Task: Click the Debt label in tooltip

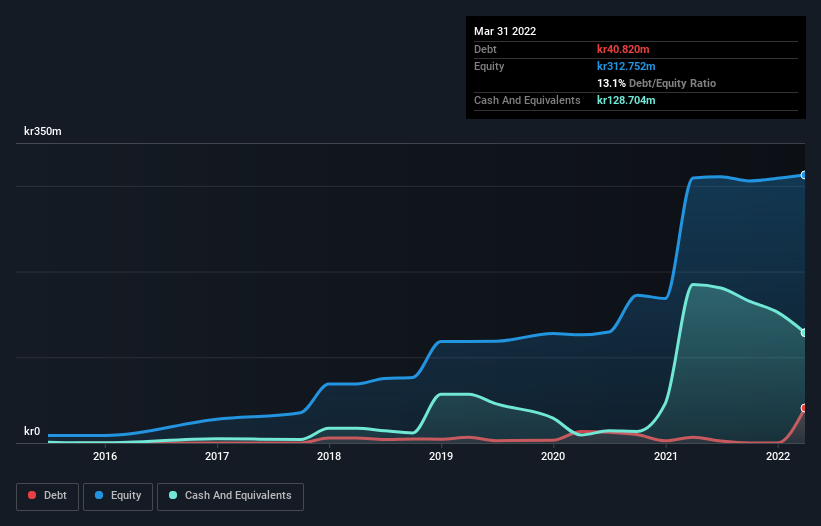Action: pos(485,49)
